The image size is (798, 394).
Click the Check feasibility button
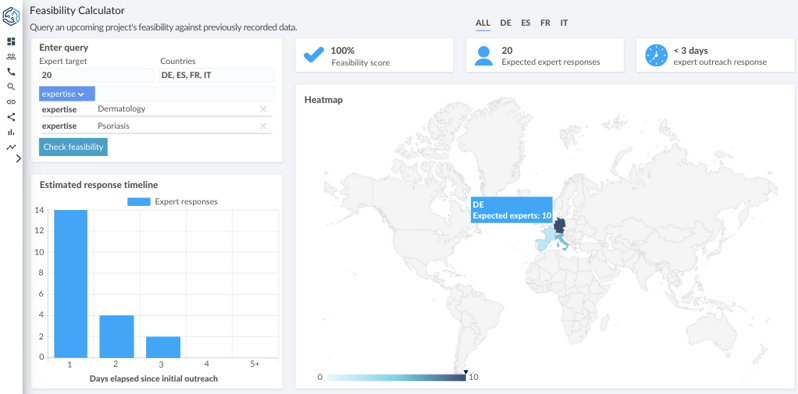[x=73, y=147]
